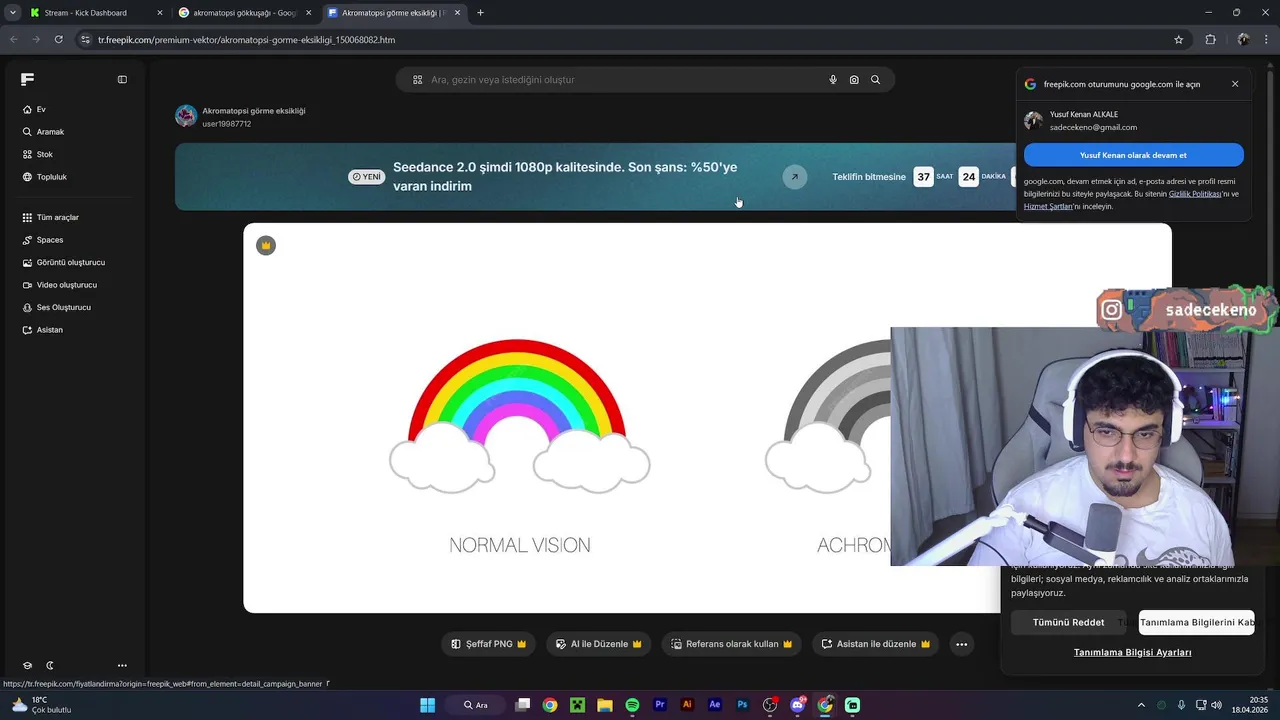This screenshot has height=720, width=1280.
Task: Click the browser reload button
Action: (59, 40)
